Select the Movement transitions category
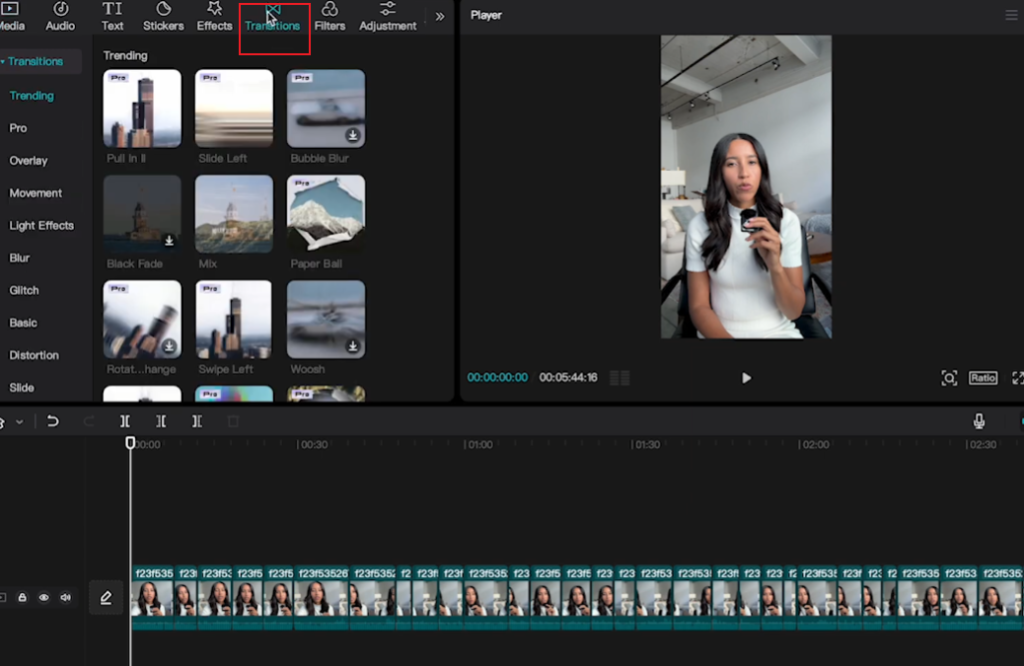This screenshot has width=1024, height=666. coord(35,193)
